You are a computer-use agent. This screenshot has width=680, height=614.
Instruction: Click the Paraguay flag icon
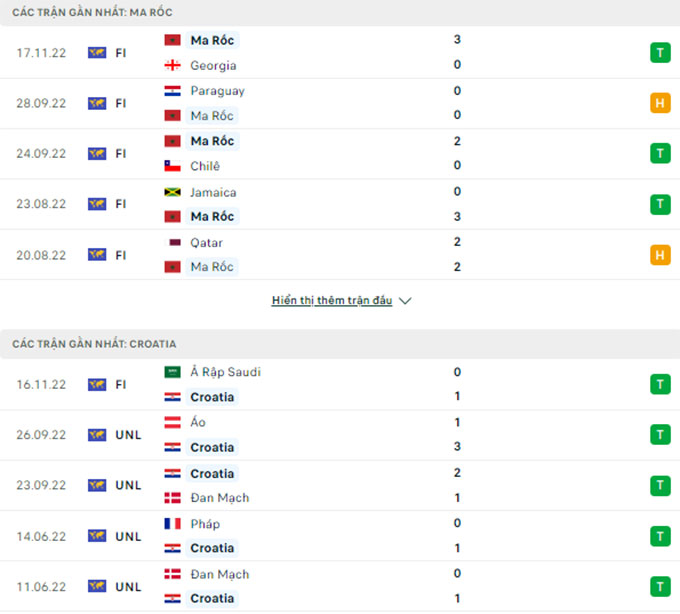tap(171, 90)
